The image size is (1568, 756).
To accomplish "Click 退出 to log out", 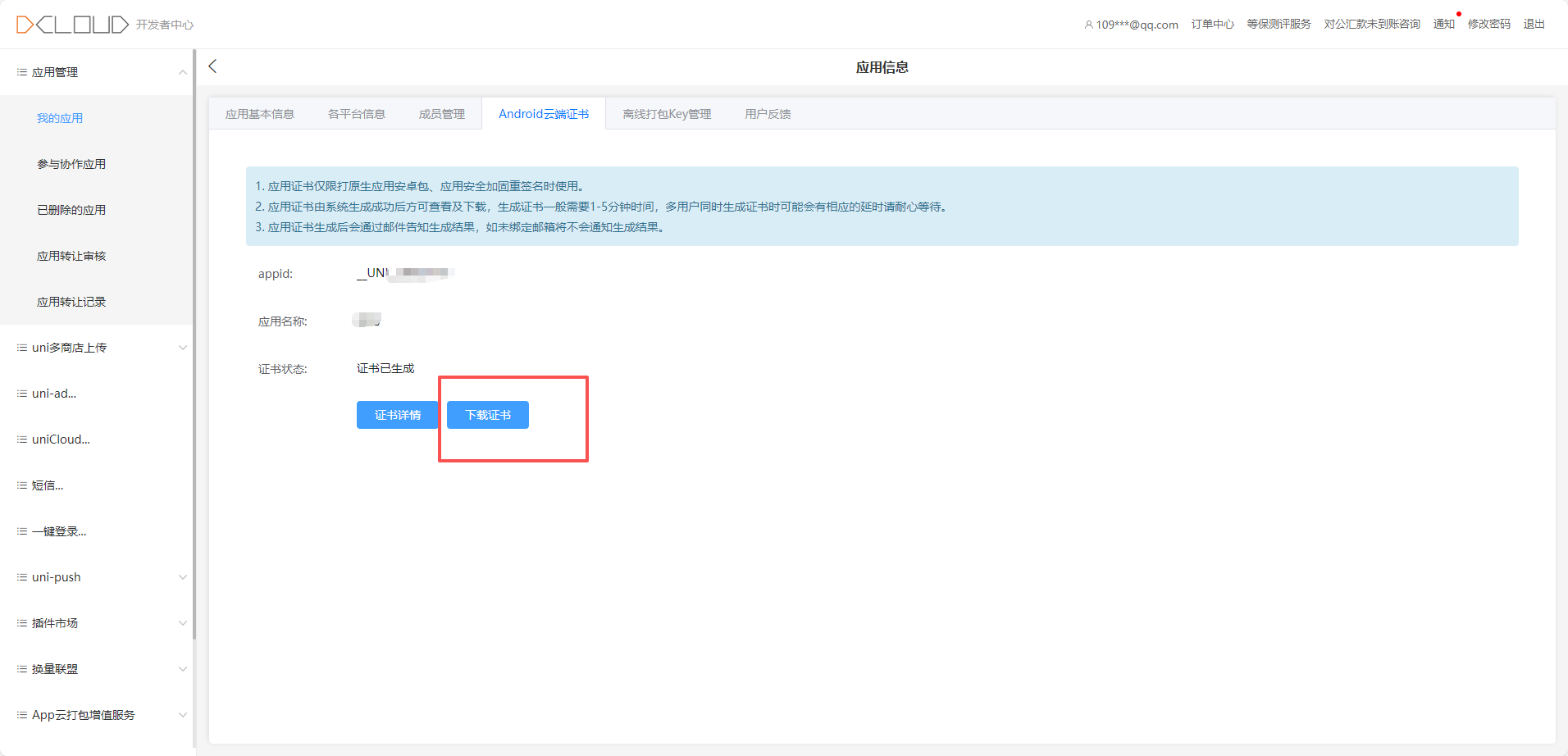I will click(x=1534, y=25).
